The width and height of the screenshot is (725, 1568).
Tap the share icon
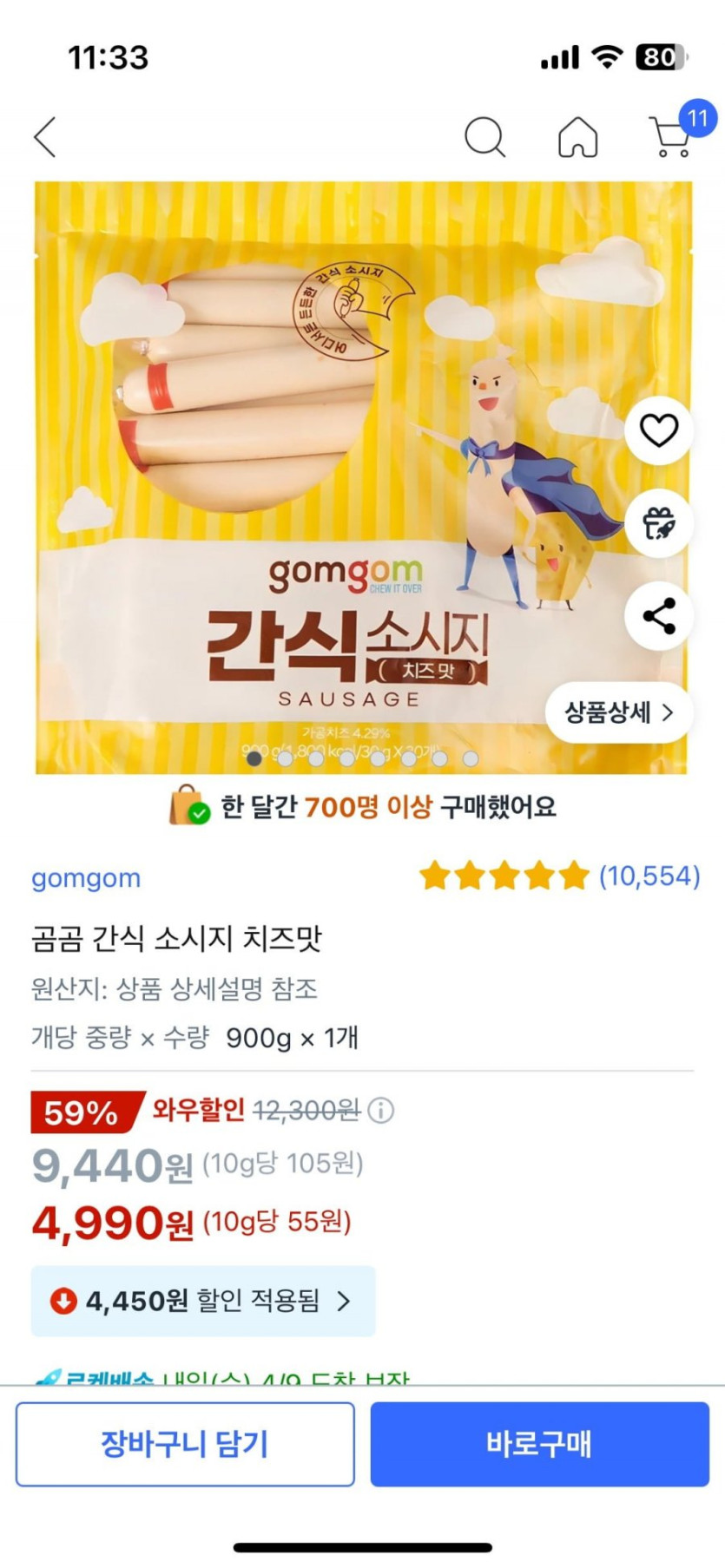pyautogui.click(x=659, y=616)
